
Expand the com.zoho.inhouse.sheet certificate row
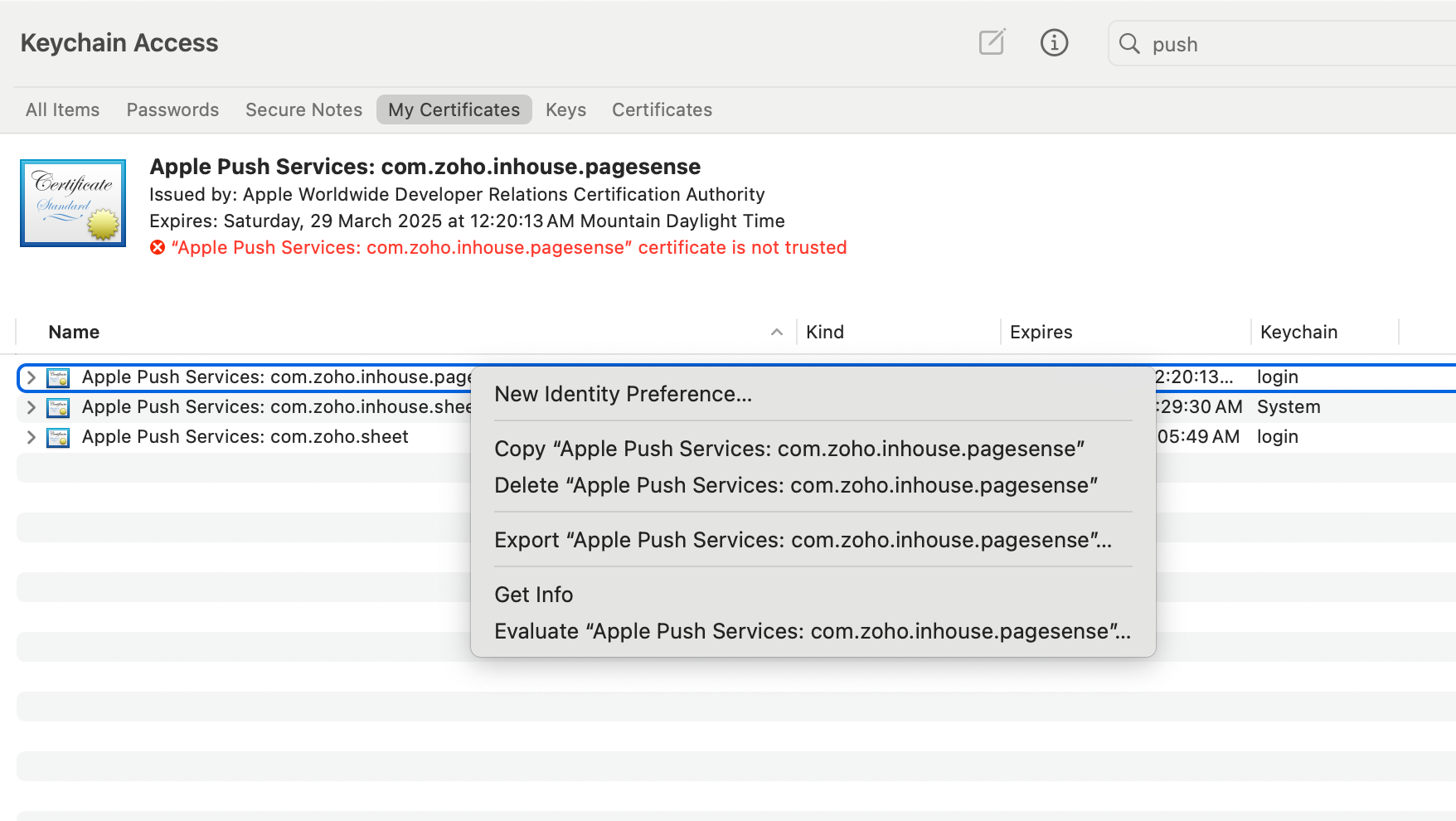[31, 408]
